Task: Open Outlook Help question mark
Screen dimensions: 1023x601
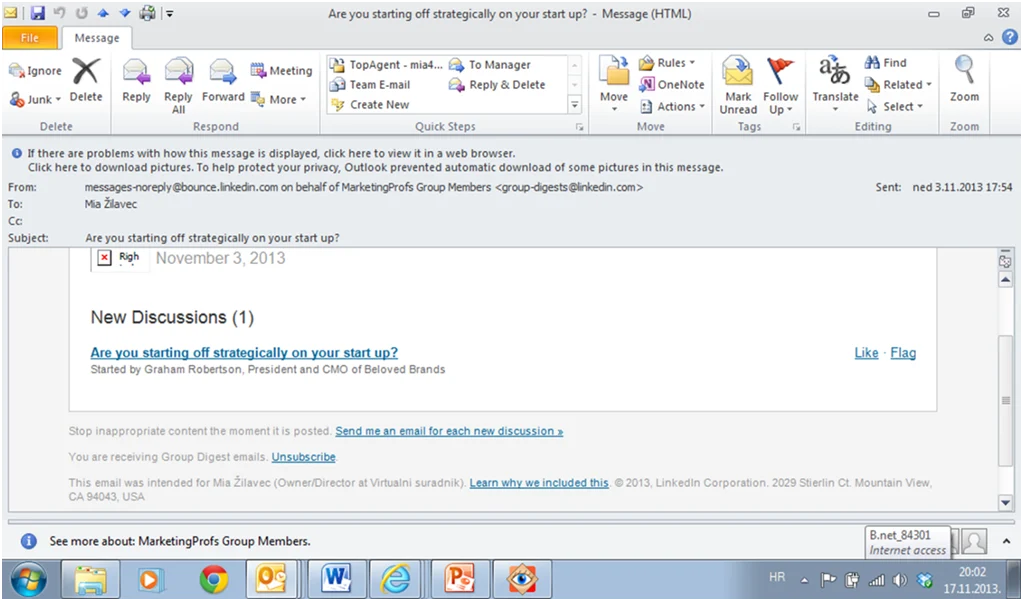Action: pyautogui.click(x=1010, y=37)
